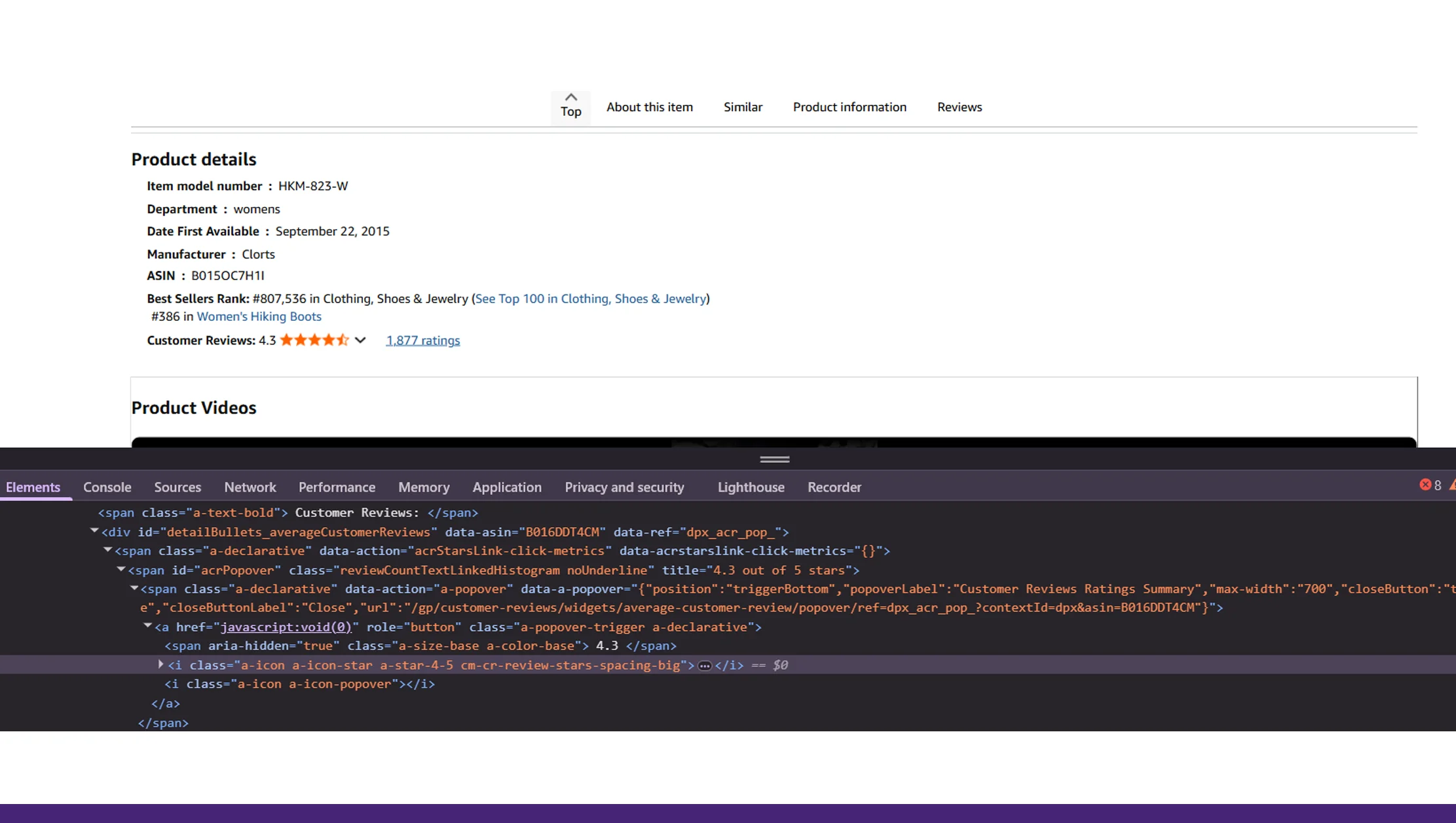Click the scroll-to-top chevron above "Top"
The height and width of the screenshot is (823, 1456).
(x=570, y=96)
